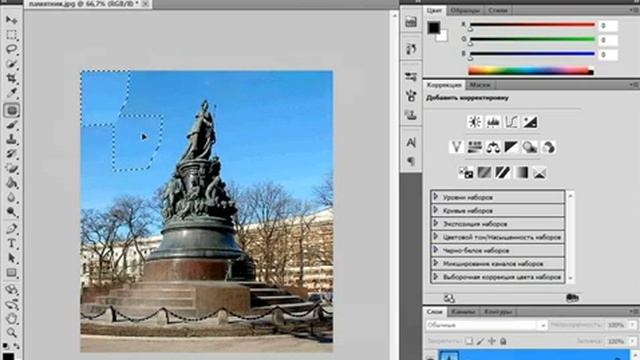This screenshot has width=640, height=360.
Task: Toggle lock image pixels
Action: [x=480, y=341]
